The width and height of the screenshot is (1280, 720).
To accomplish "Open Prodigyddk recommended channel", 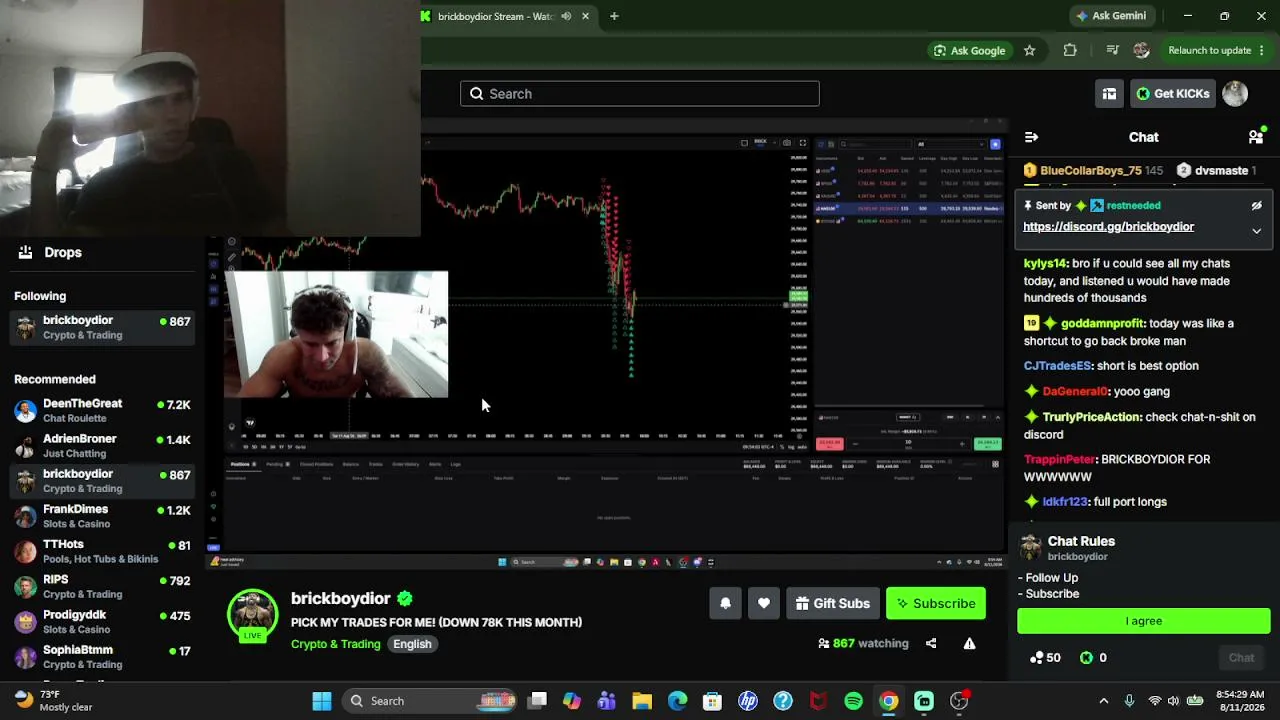I will click(102, 621).
